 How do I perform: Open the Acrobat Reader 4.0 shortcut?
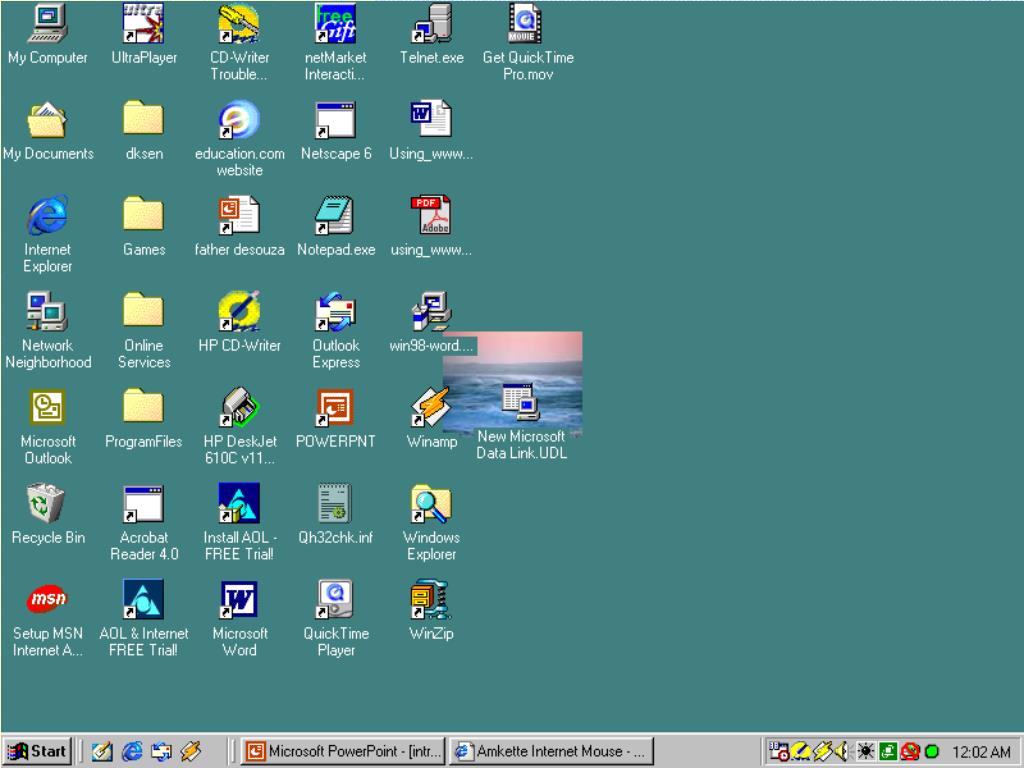point(143,503)
